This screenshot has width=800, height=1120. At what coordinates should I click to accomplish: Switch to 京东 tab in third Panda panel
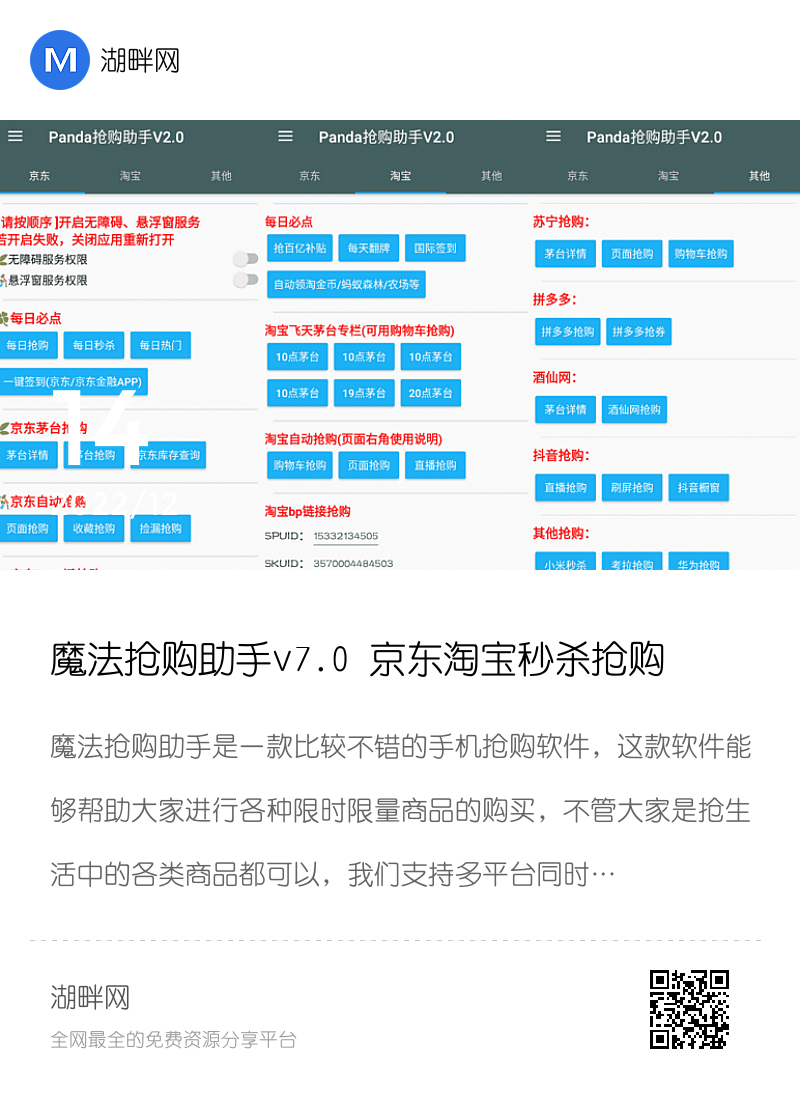coord(577,176)
